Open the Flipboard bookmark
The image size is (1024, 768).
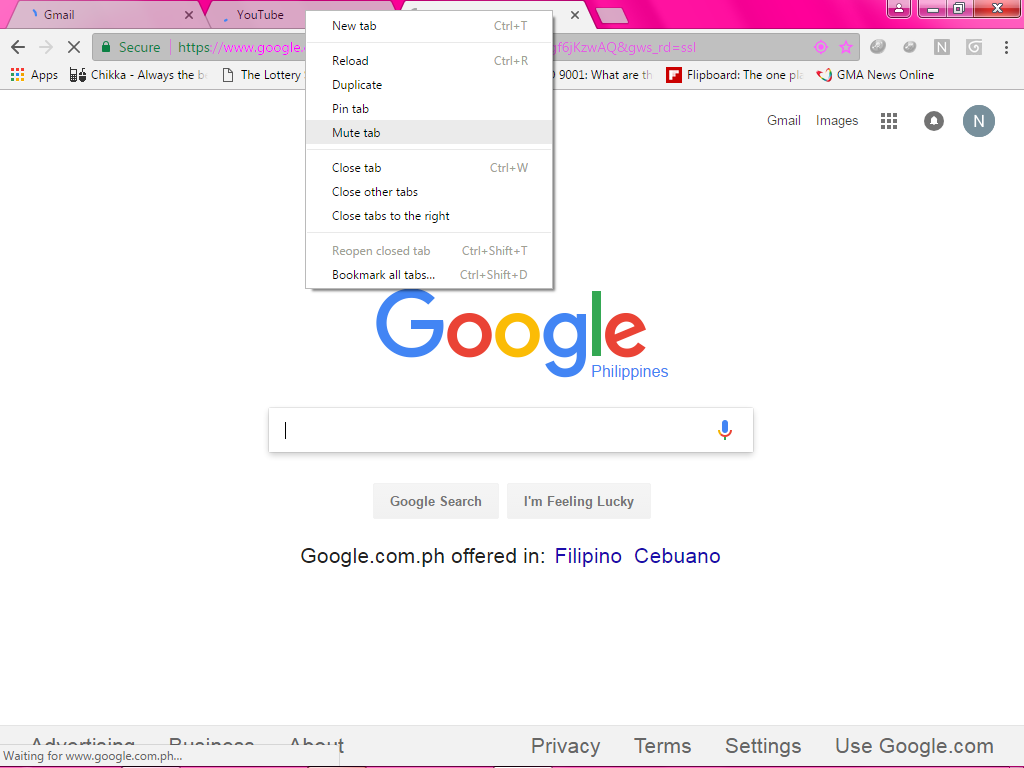coord(735,74)
